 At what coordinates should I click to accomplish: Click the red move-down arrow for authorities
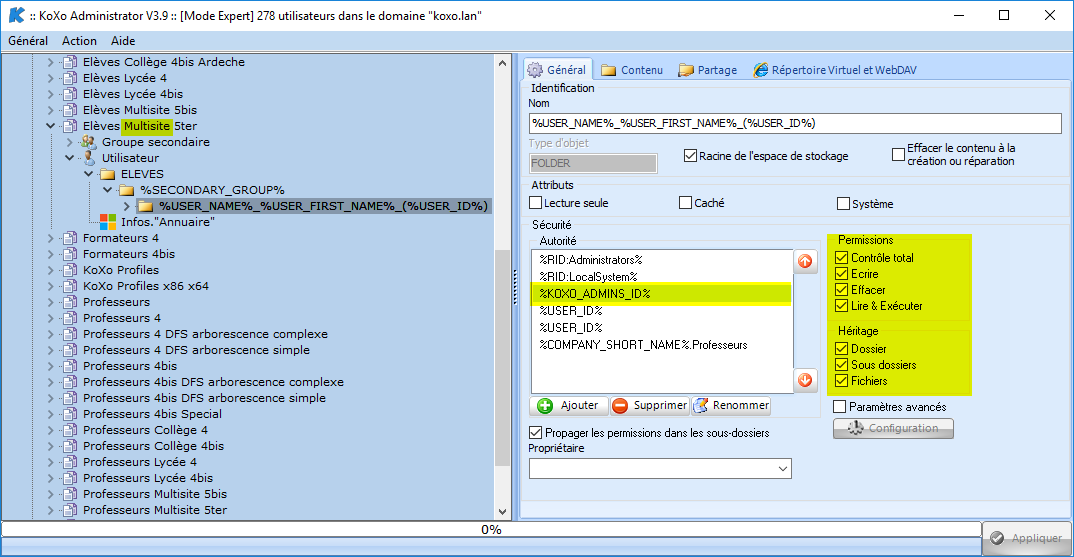(805, 380)
